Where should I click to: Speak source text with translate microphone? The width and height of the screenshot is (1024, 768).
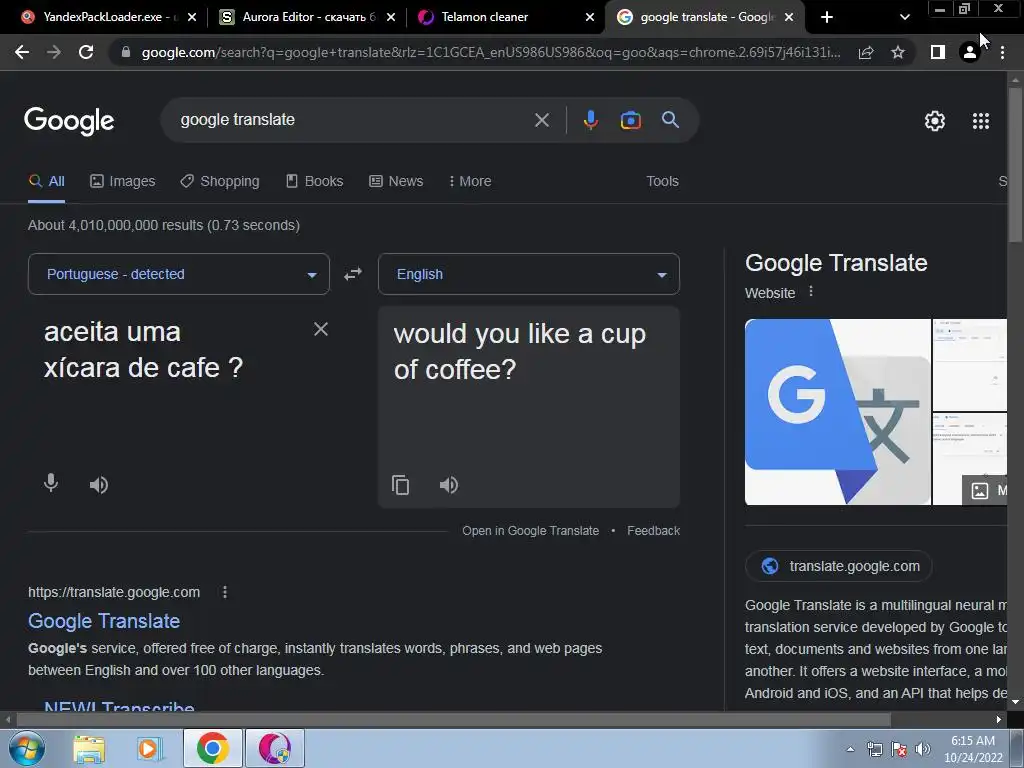click(51, 483)
